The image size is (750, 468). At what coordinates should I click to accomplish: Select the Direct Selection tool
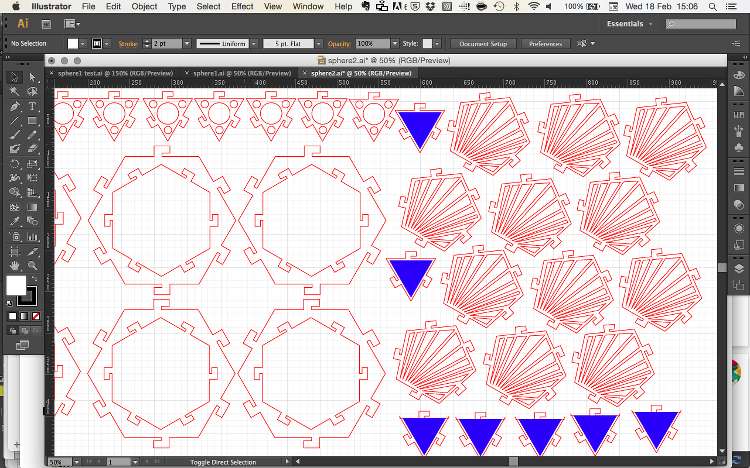pos(32,78)
